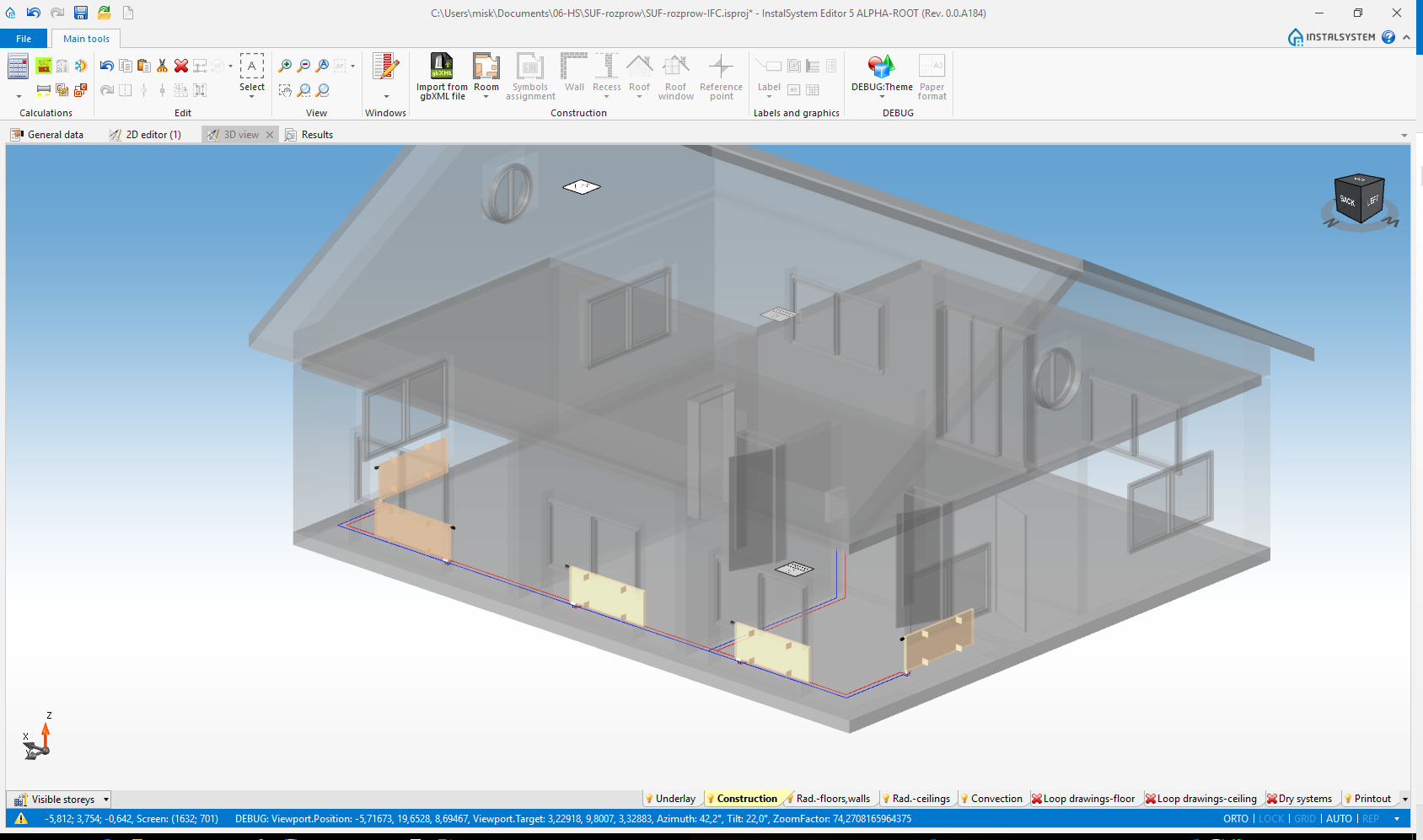Click the calculator icon in Calculations
Image resolution: width=1423 pixels, height=840 pixels.
pos(18,66)
